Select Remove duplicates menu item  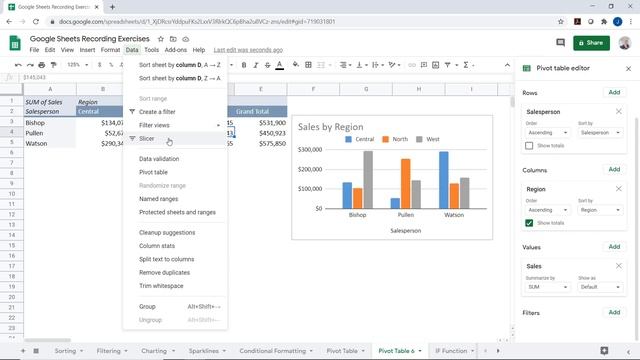coord(175,273)
